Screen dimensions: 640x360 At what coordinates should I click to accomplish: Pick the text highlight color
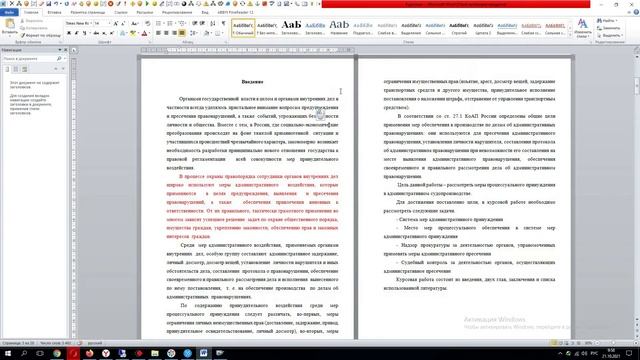point(133,33)
